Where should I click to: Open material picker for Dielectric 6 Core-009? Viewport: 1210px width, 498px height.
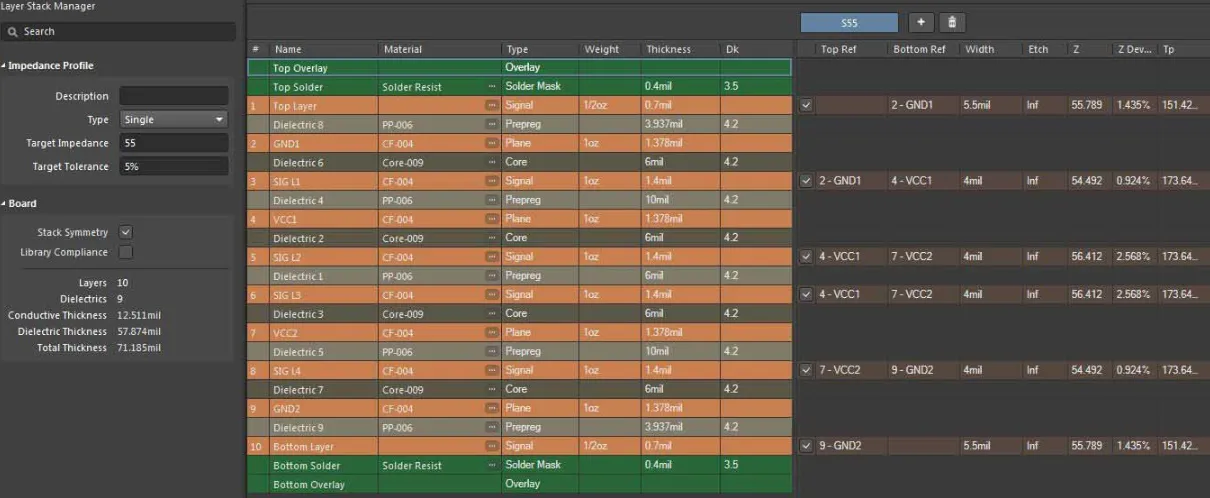[491, 162]
